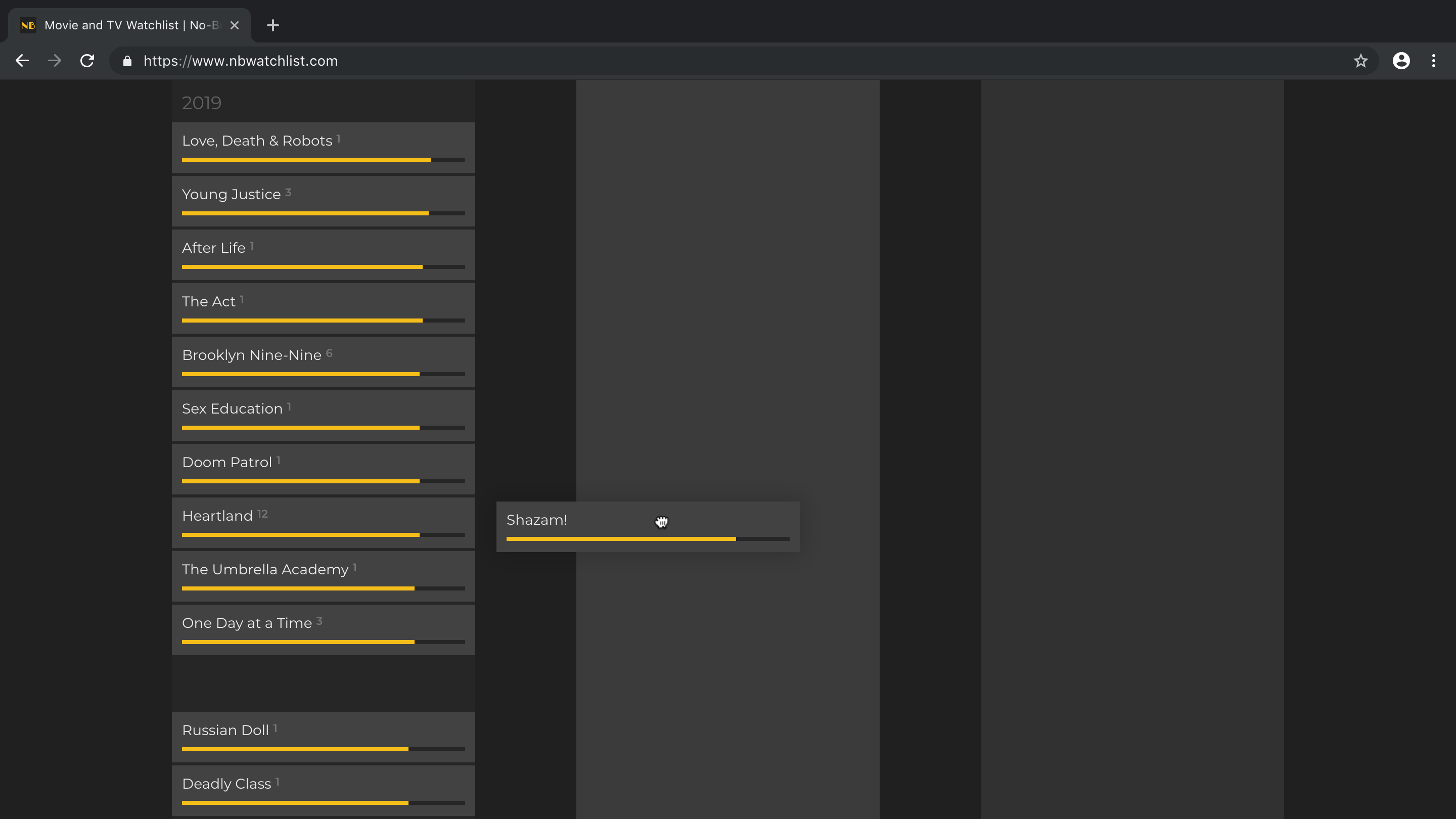Open the browser profile account icon

tap(1401, 61)
